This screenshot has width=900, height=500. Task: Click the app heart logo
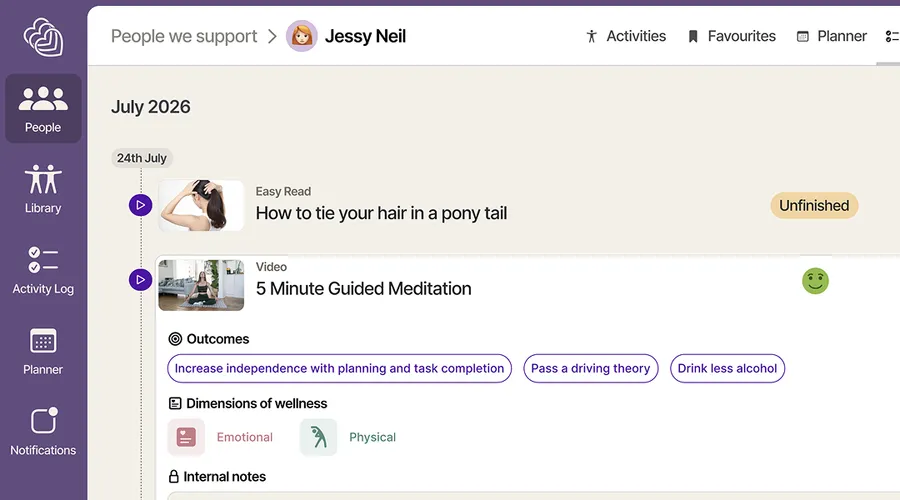pyautogui.click(x=44, y=37)
